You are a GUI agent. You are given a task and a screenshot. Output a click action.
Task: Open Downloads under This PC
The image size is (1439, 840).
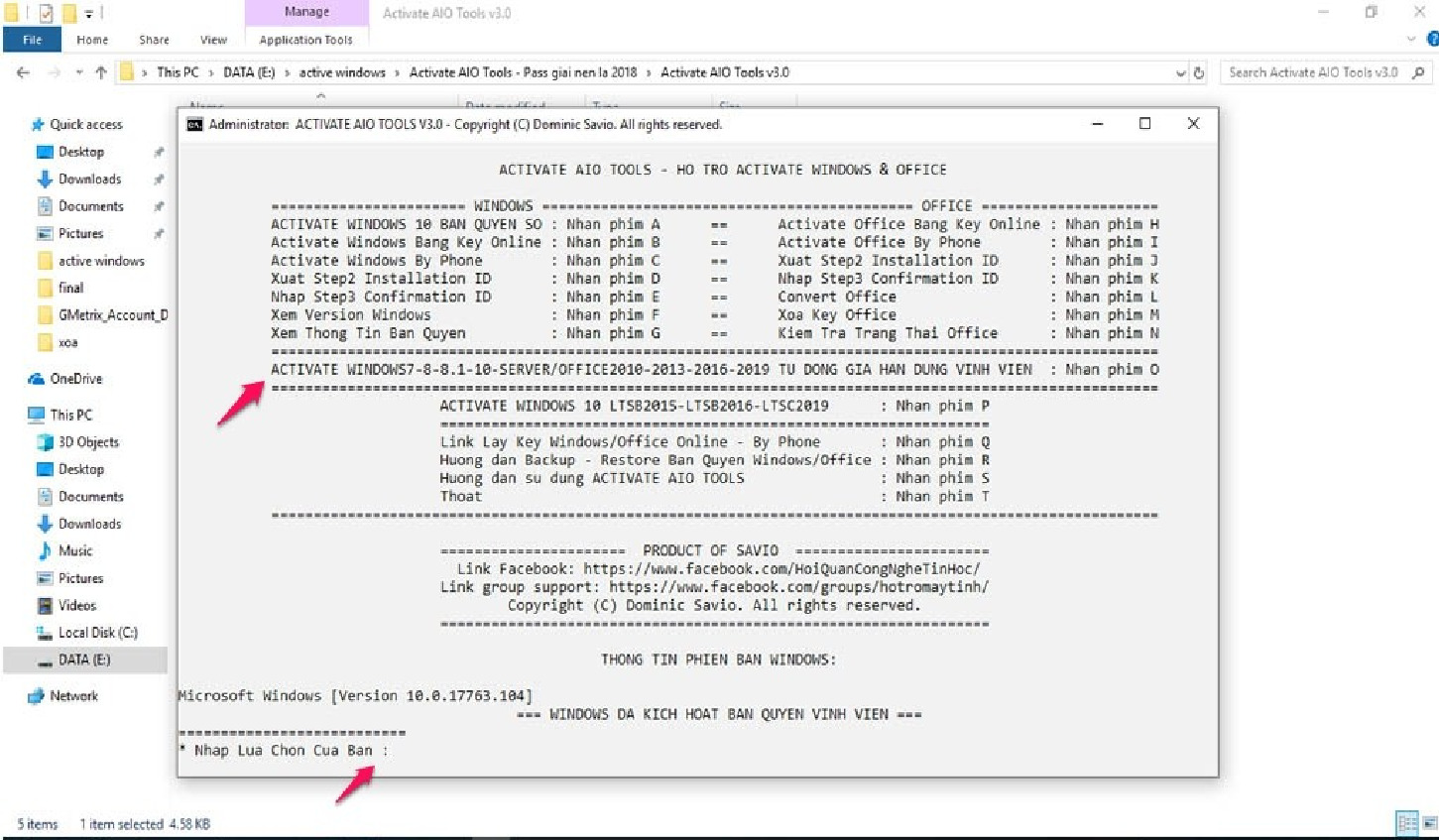click(x=89, y=524)
